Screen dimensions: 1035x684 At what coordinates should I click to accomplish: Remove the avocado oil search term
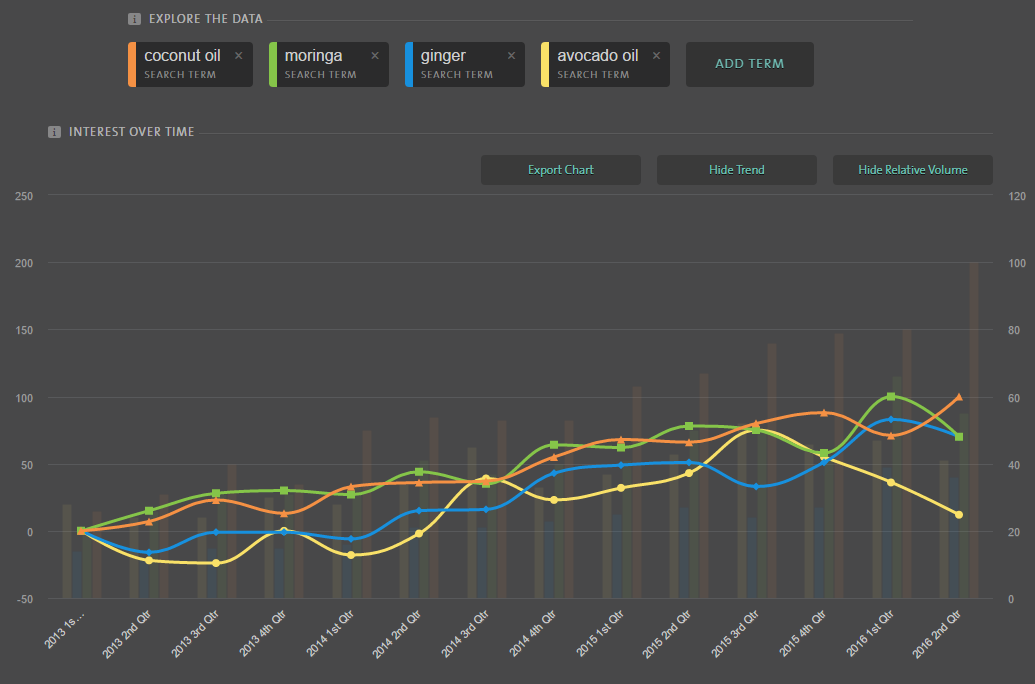657,56
